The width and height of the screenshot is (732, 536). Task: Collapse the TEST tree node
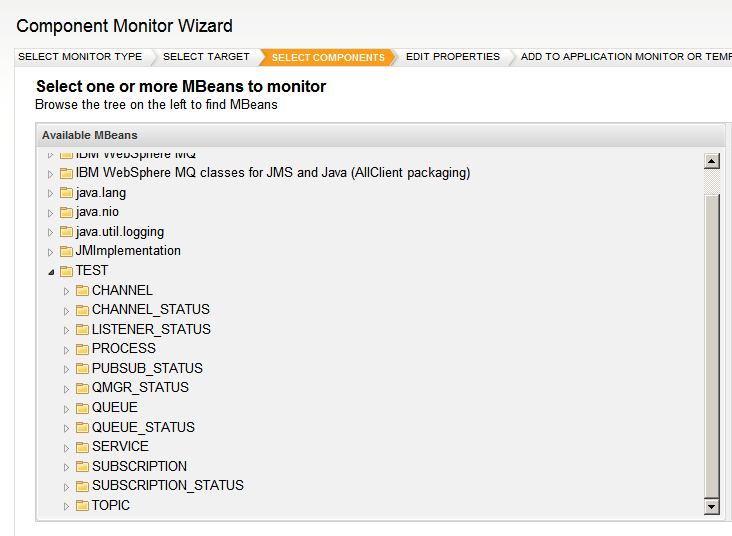coord(51,272)
